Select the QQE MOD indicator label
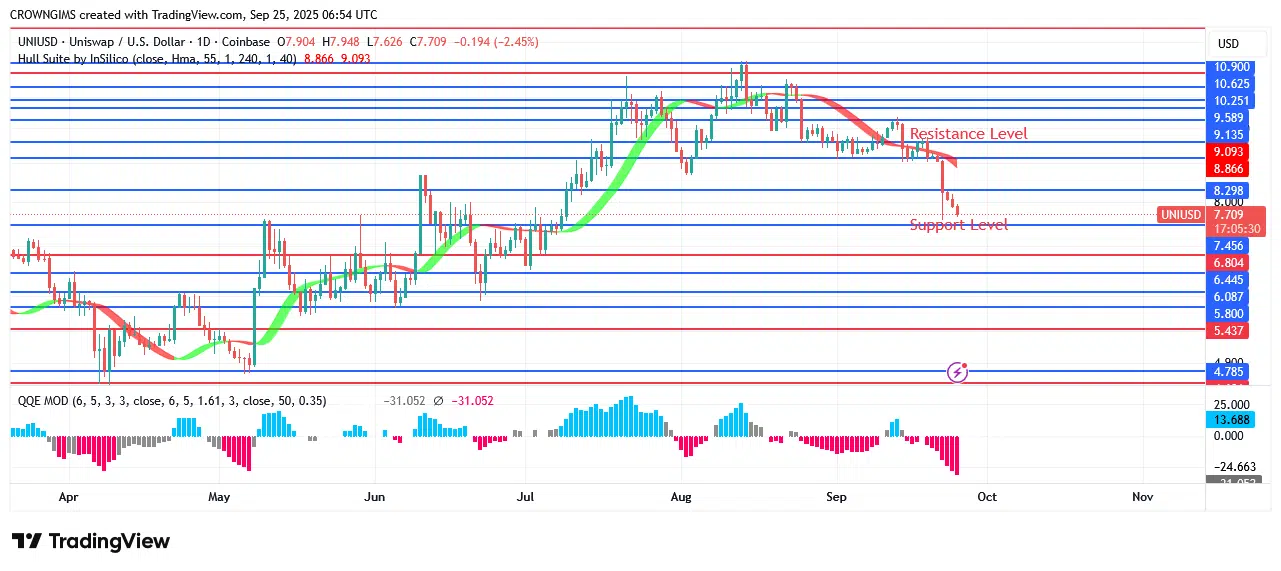The width and height of the screenshot is (1281, 571). tap(172, 400)
